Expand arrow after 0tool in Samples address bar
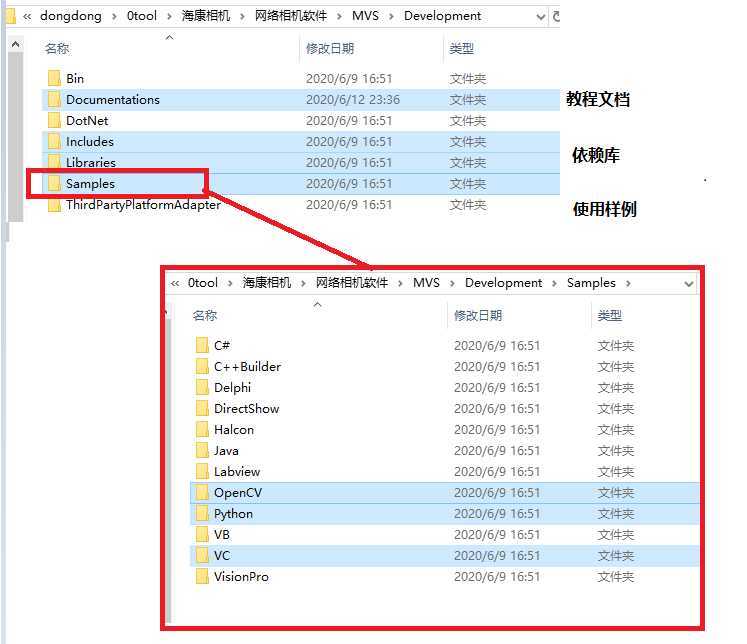The width and height of the screenshot is (747, 644). 230,283
